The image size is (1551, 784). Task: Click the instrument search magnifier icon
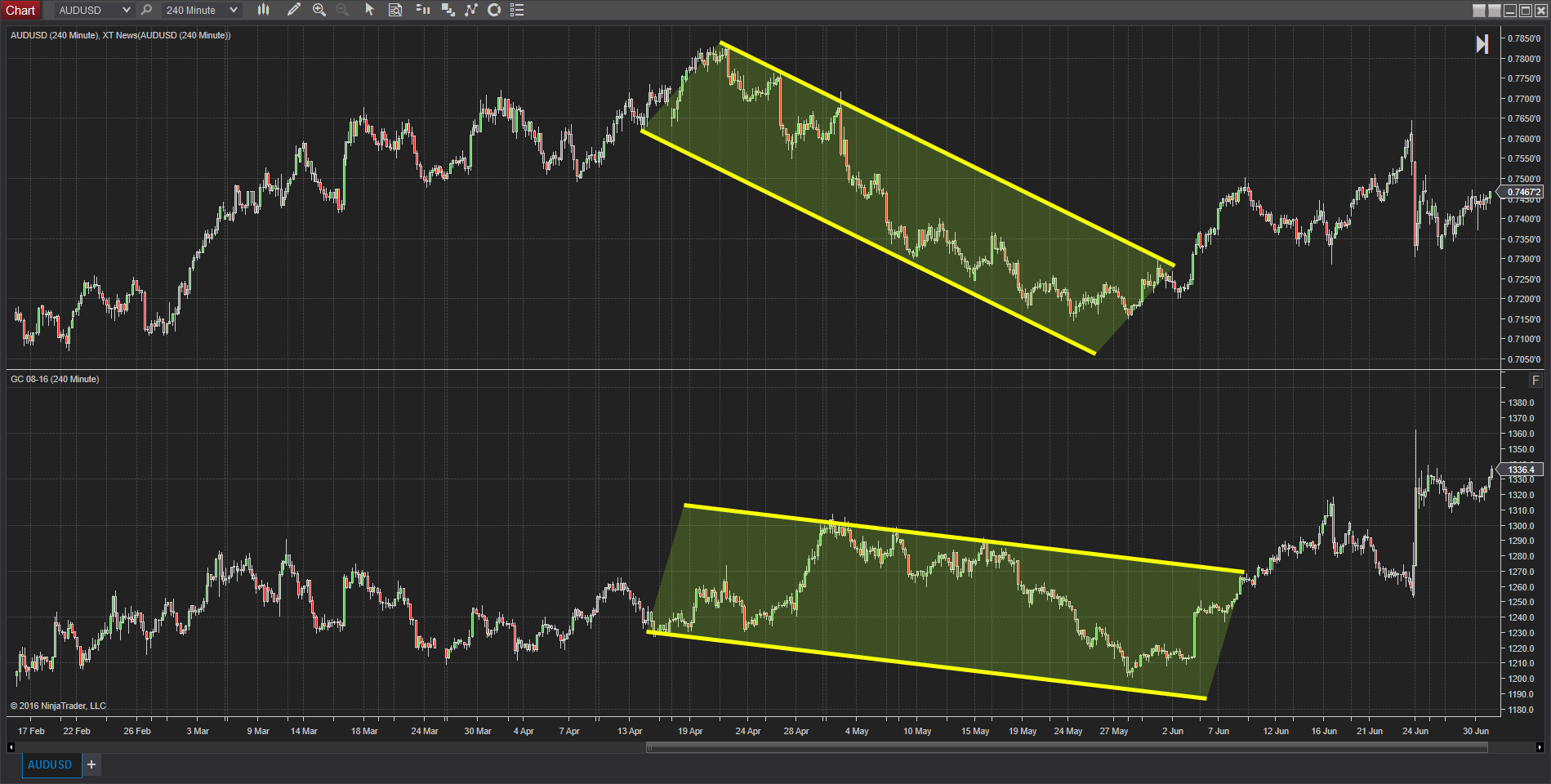[146, 10]
